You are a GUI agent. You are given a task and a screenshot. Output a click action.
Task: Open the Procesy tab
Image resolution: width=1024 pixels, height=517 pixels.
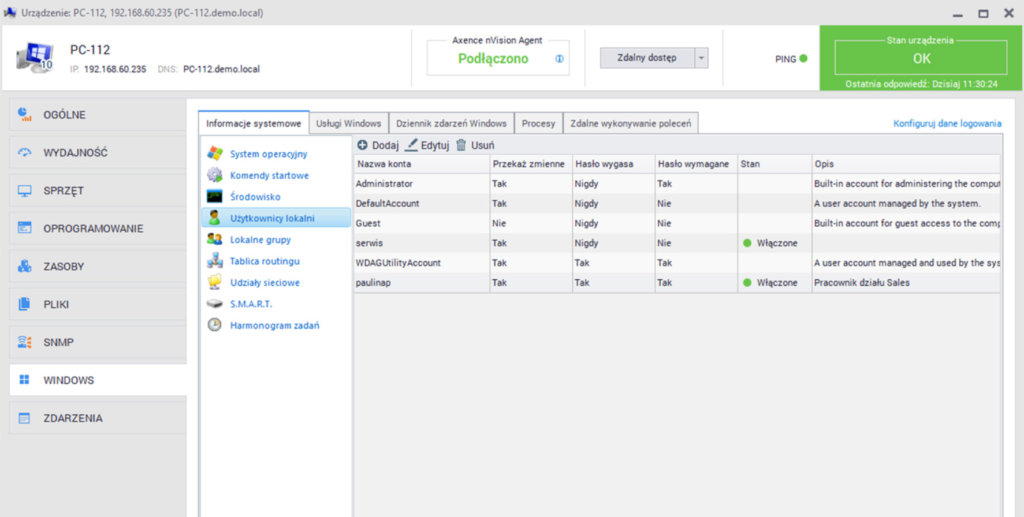(x=538, y=123)
